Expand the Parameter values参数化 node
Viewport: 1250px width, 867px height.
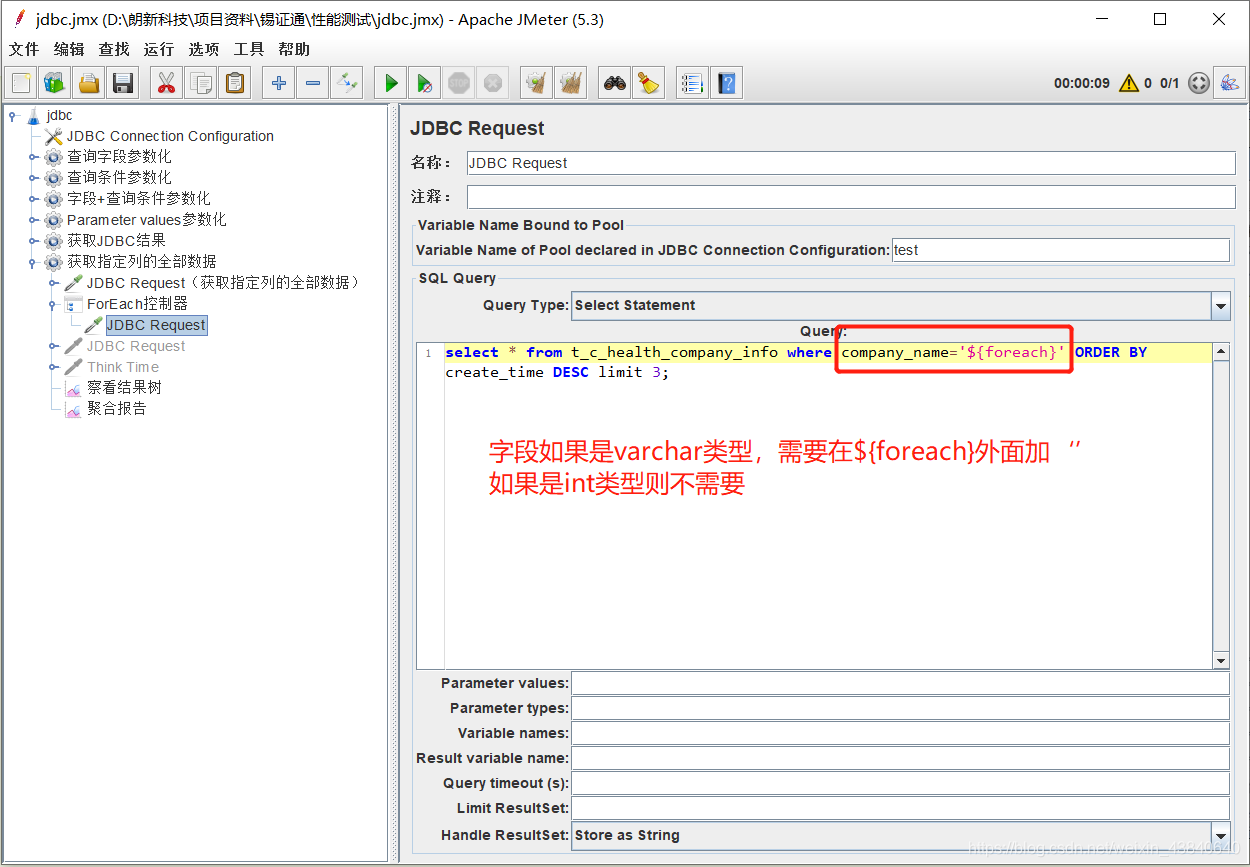33,220
